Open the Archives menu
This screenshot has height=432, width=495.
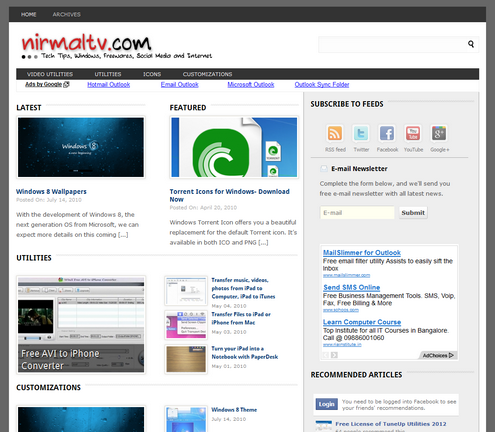click(66, 14)
